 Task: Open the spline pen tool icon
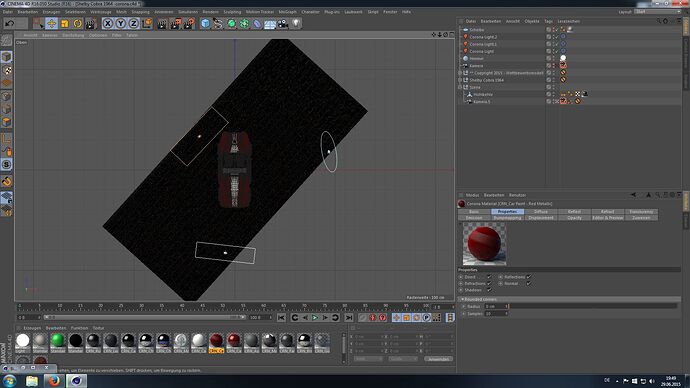click(x=218, y=23)
